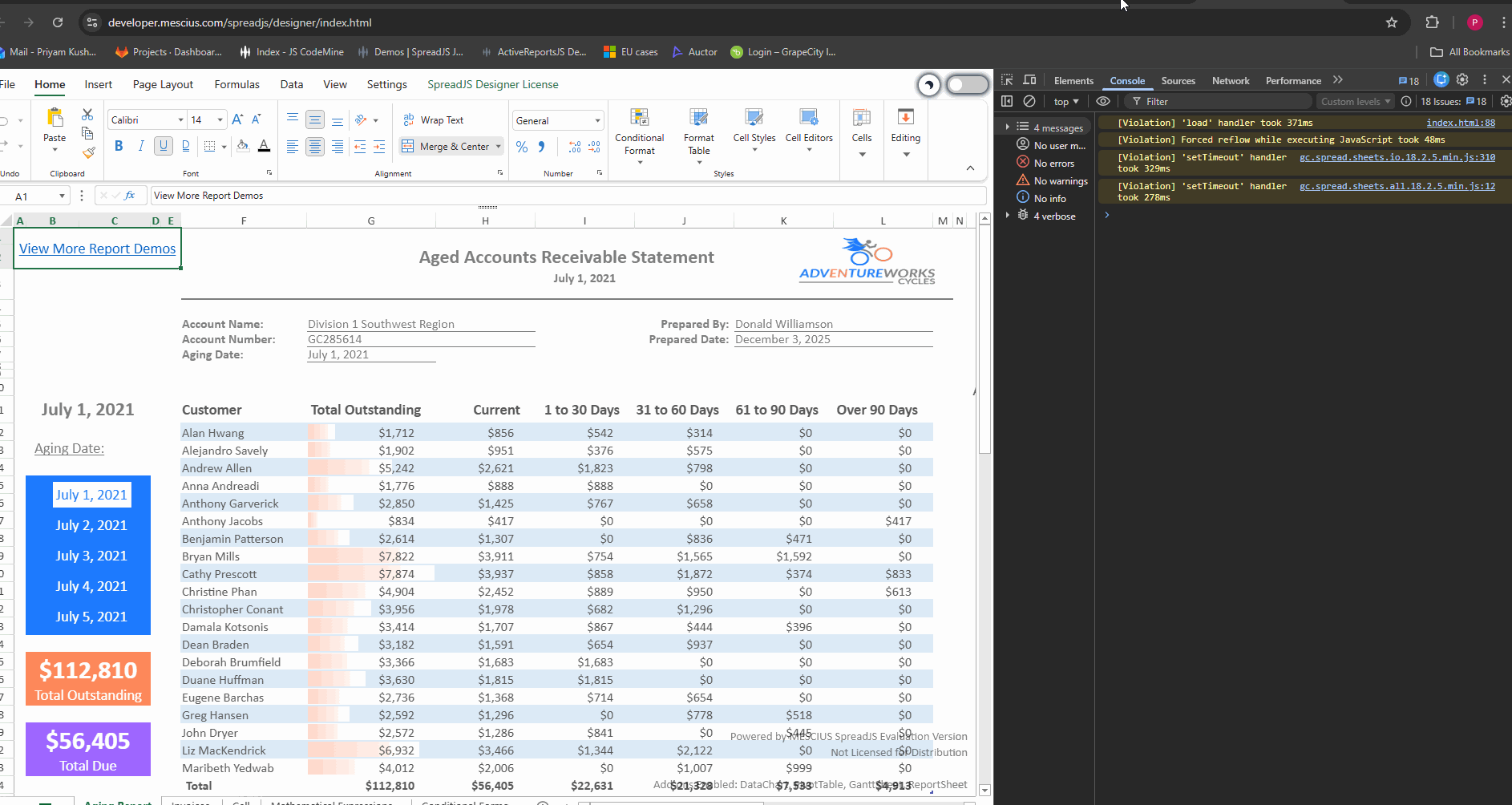Clear console with the block icon
The width and height of the screenshot is (1512, 805).
(1029, 101)
